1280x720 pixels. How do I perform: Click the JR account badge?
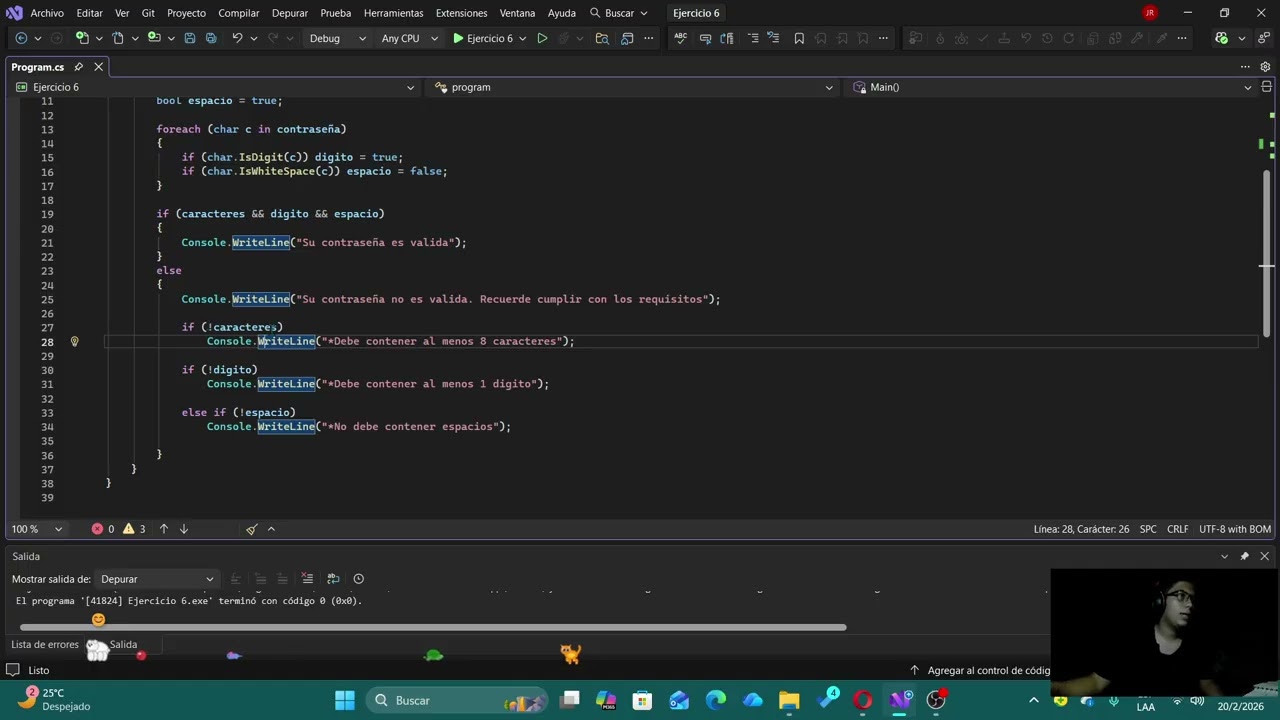coord(1150,13)
